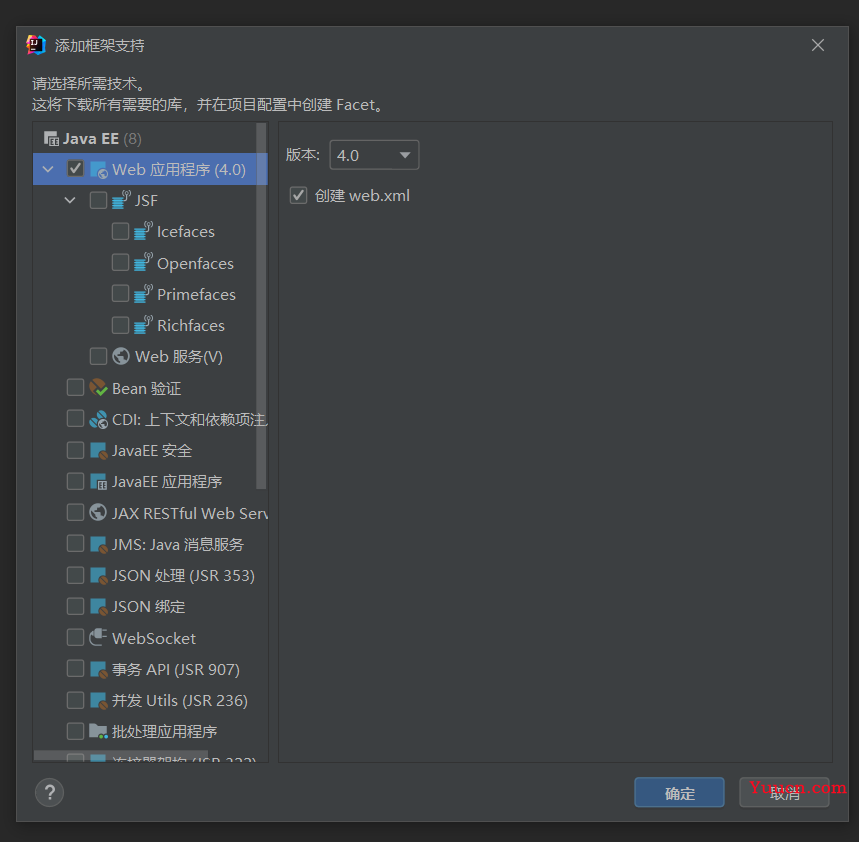Check the JavaEE 应用程序 checkbox
Viewport: 859px width, 842px height.
click(x=75, y=482)
